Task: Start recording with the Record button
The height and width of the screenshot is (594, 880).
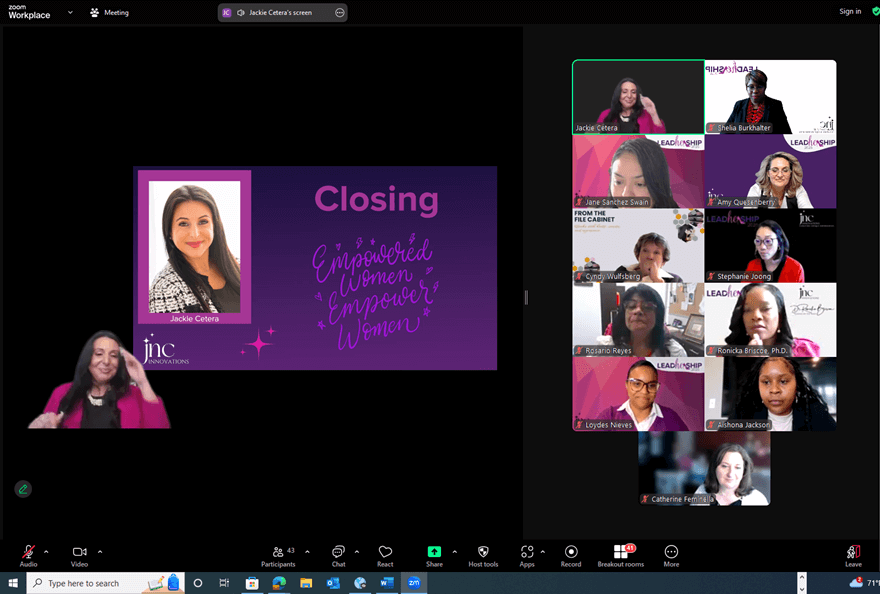Action: [571, 552]
